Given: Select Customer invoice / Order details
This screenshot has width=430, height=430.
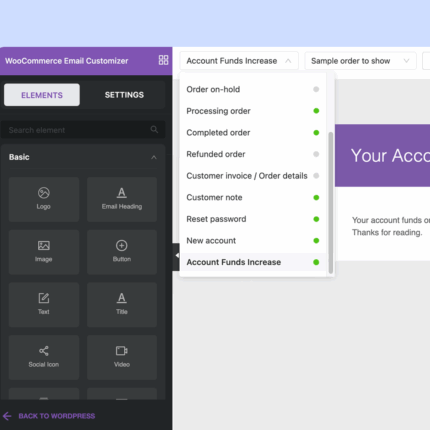Looking at the screenshot, I should pyautogui.click(x=253, y=176).
